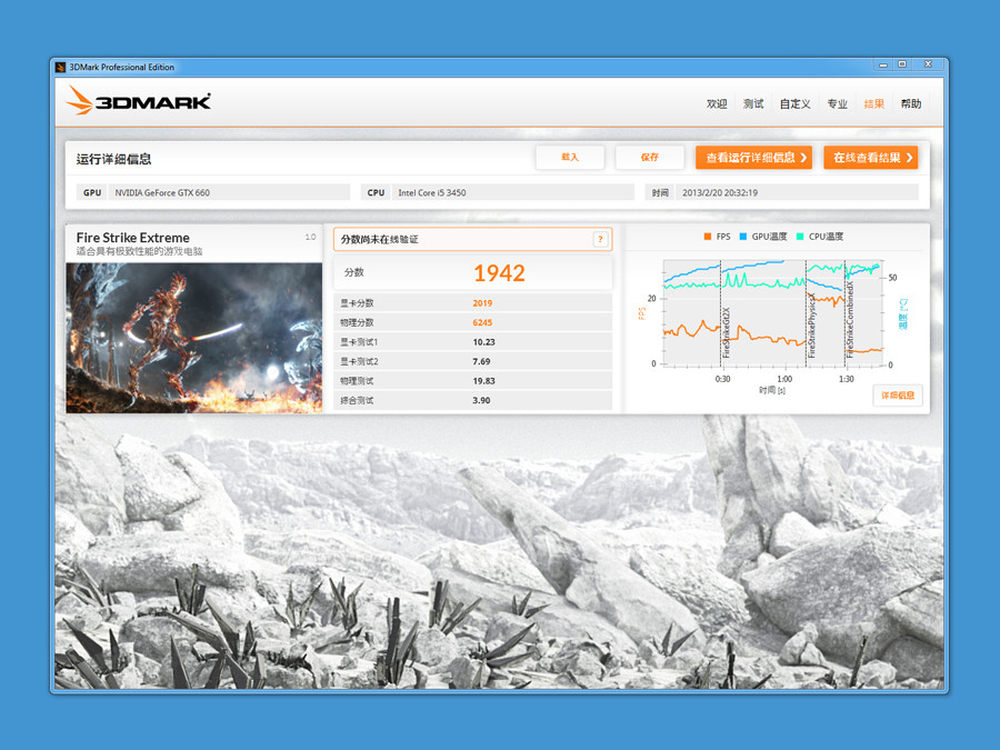Click the Fire Strike Extreme title
The height and width of the screenshot is (750, 1000).
[133, 237]
